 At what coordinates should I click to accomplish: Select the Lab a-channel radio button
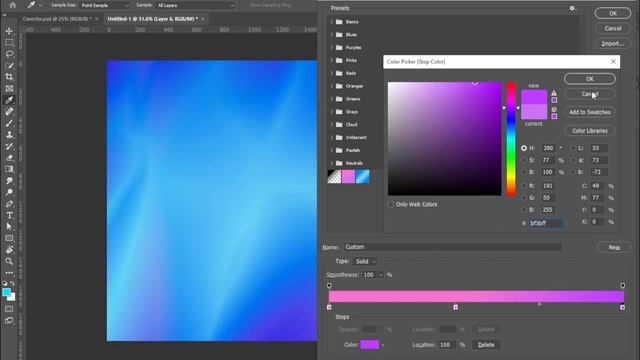(x=573, y=160)
